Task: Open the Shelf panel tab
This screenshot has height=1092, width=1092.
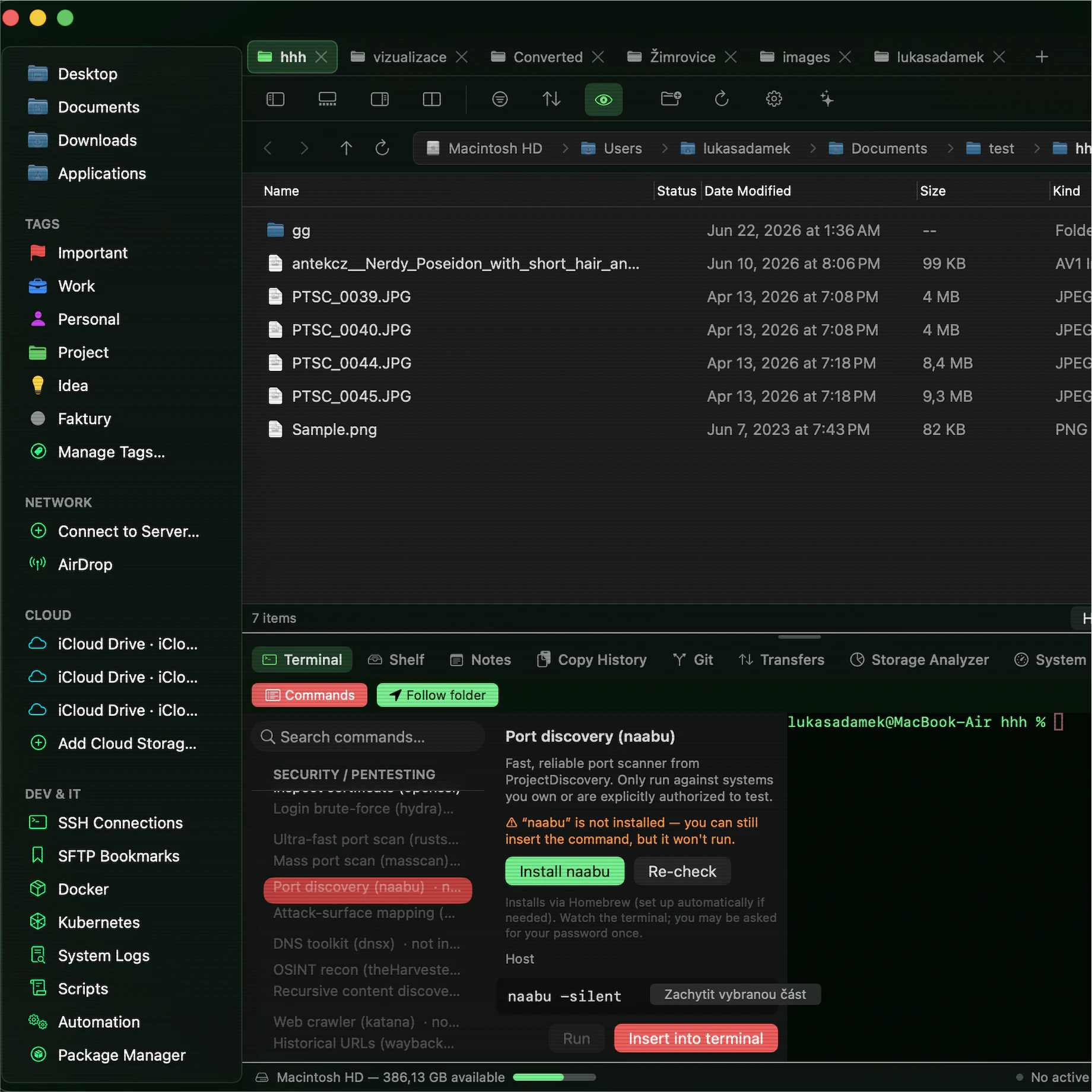Action: point(396,660)
